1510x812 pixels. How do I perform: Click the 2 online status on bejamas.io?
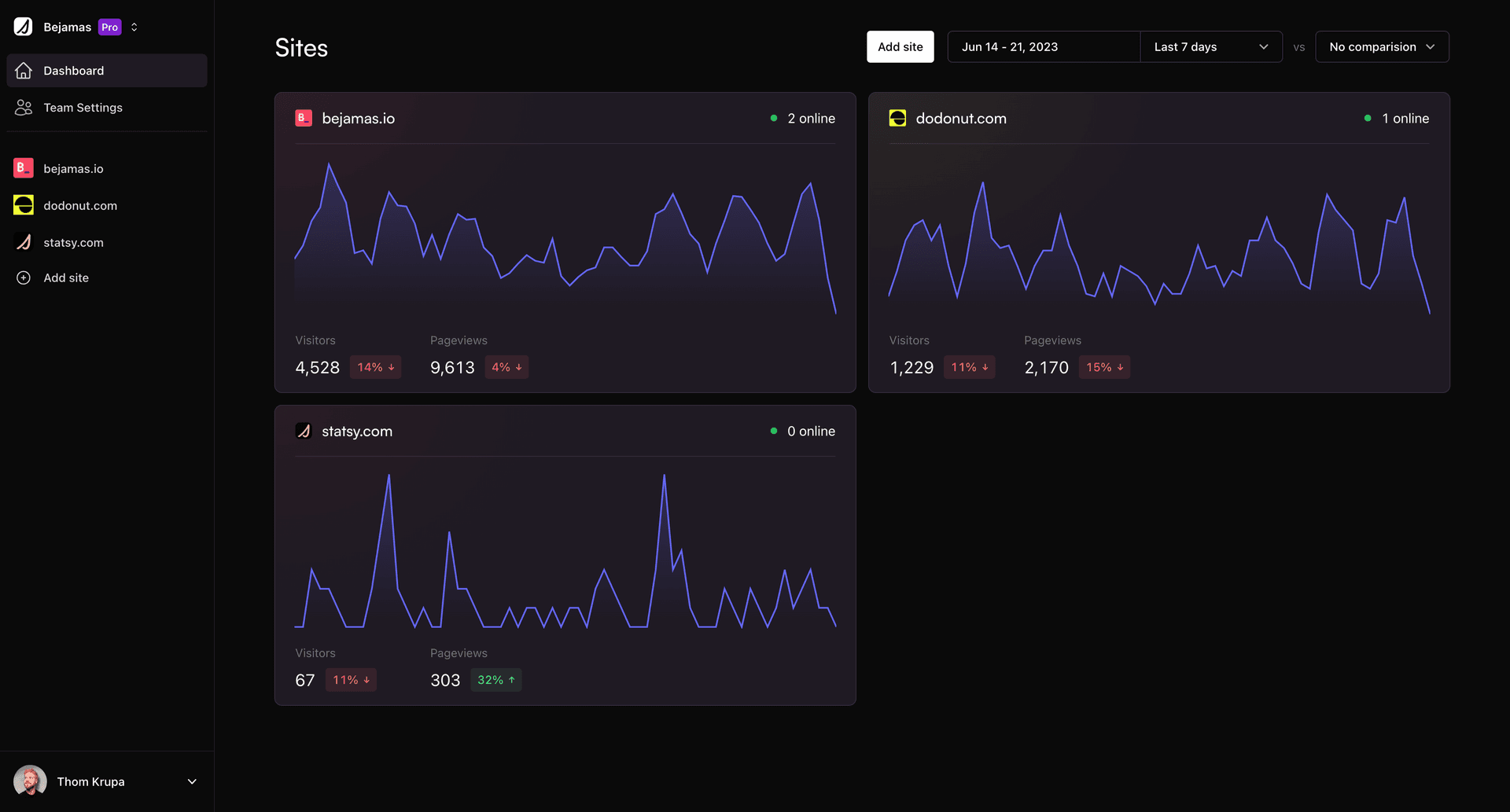pyautogui.click(x=802, y=119)
